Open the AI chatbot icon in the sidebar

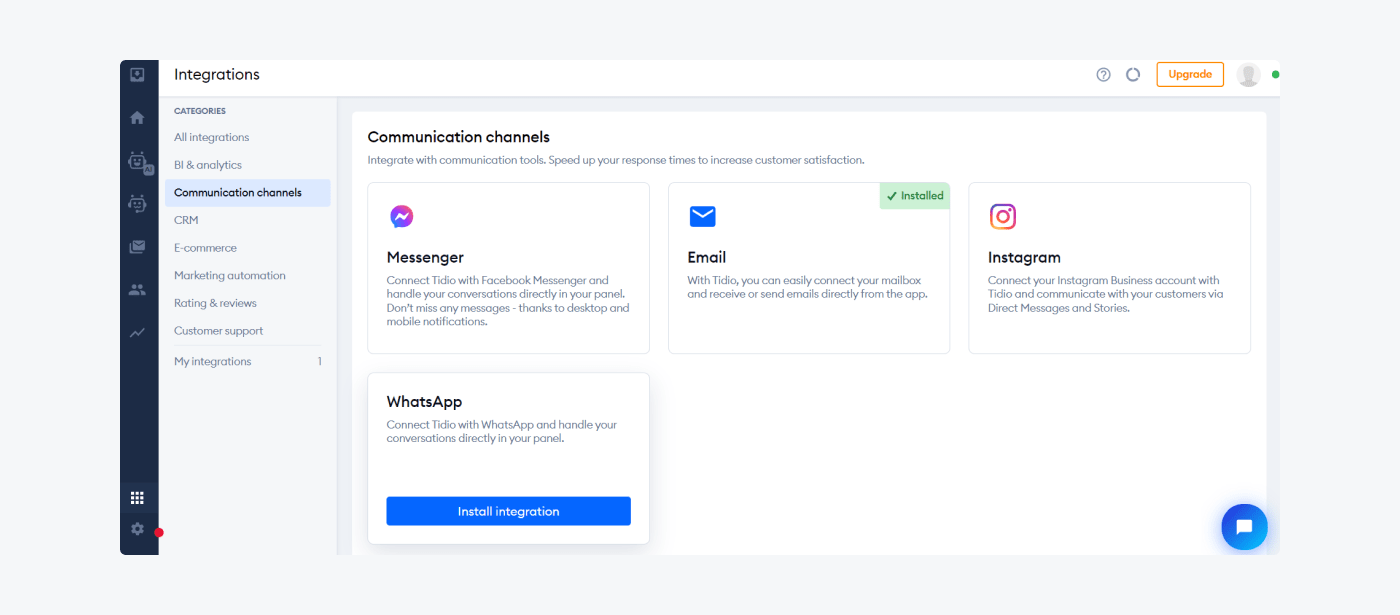pos(139,162)
